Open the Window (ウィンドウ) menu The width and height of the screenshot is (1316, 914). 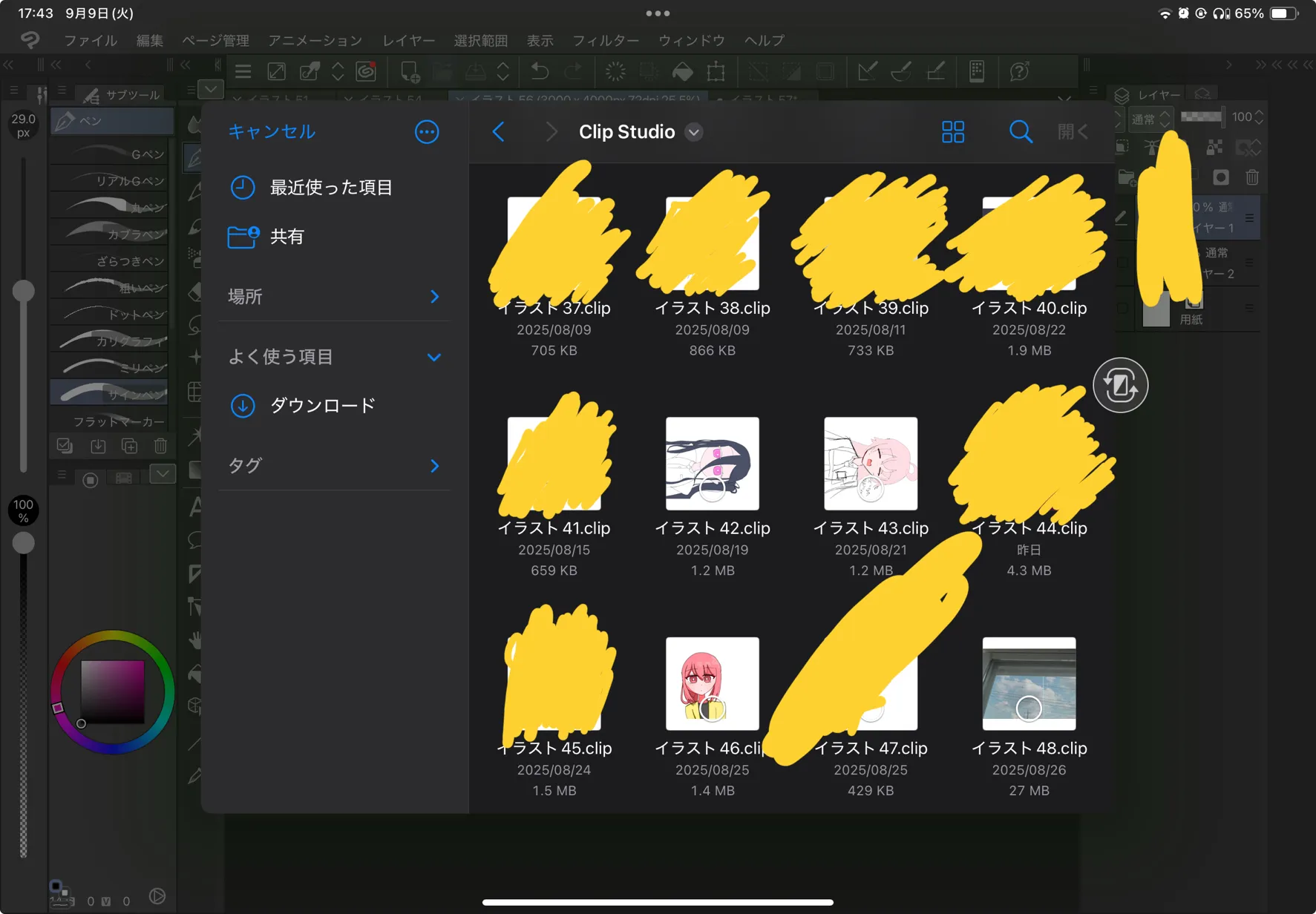[691, 40]
